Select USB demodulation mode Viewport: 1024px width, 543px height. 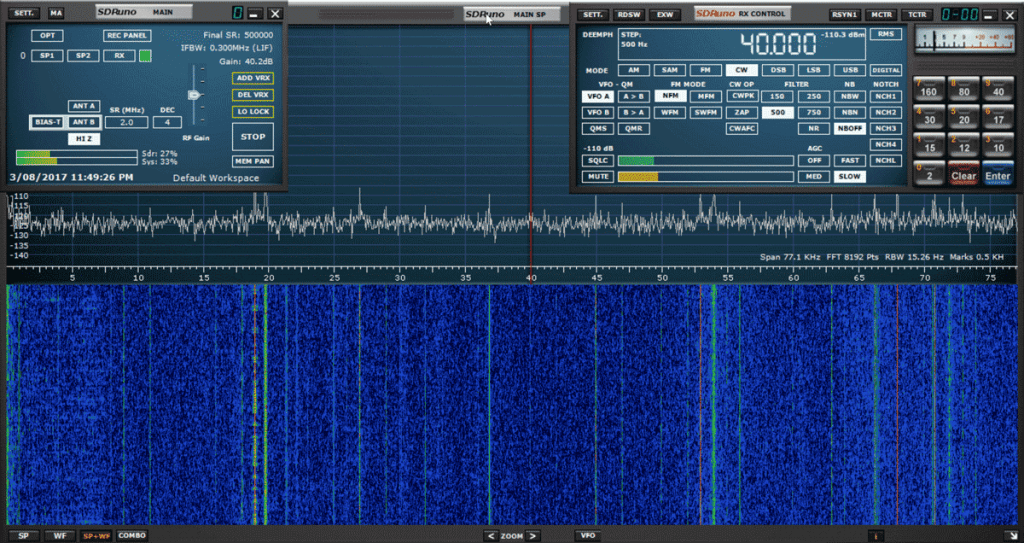850,70
